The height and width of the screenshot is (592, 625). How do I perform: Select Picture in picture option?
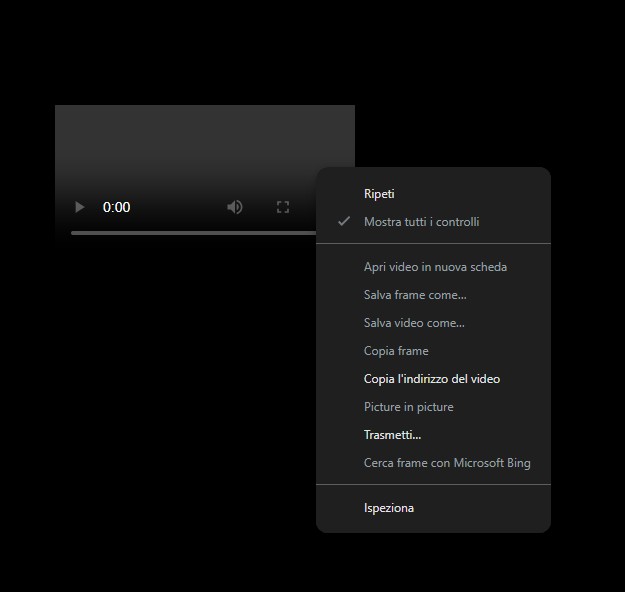point(433,407)
